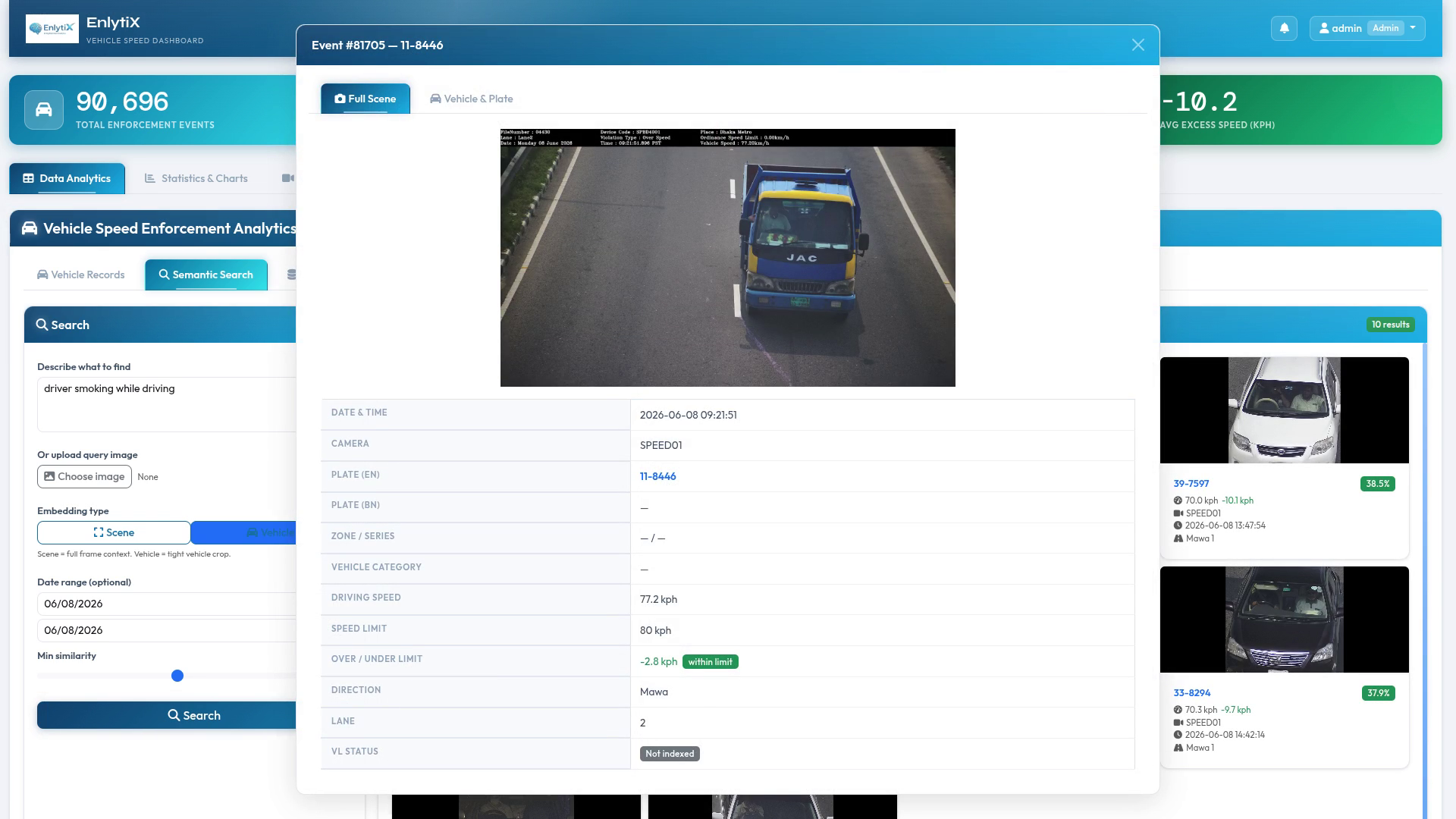The height and width of the screenshot is (819, 1456).
Task: Click the EnlytiX logo
Action: 52,28
